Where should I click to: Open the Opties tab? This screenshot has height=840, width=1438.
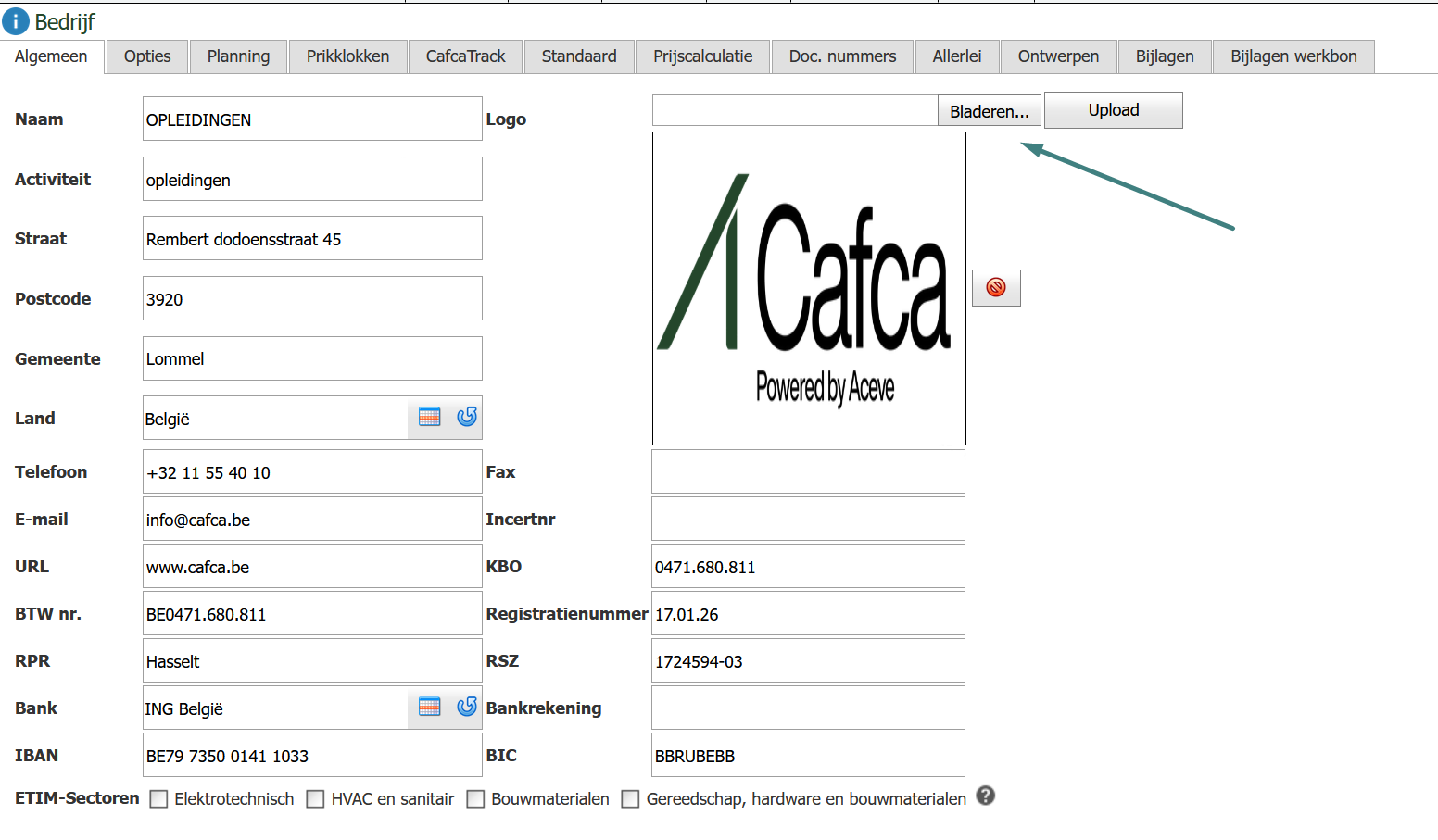coord(147,56)
